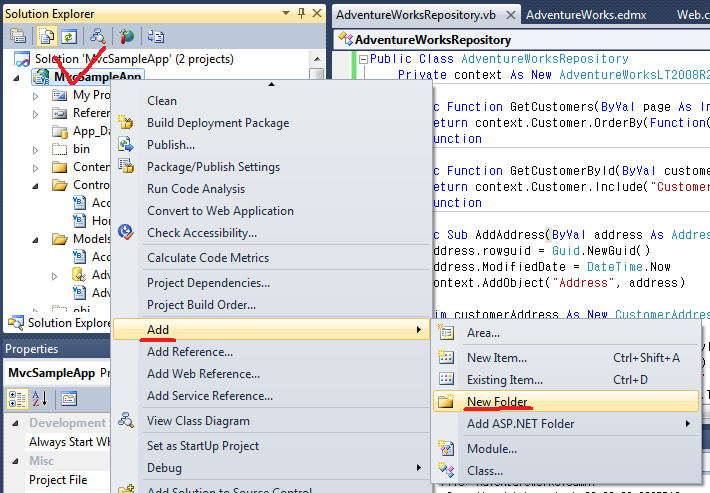Click the Properties icon in Solution Explorer toolbar
710x493 pixels.
click(18, 36)
